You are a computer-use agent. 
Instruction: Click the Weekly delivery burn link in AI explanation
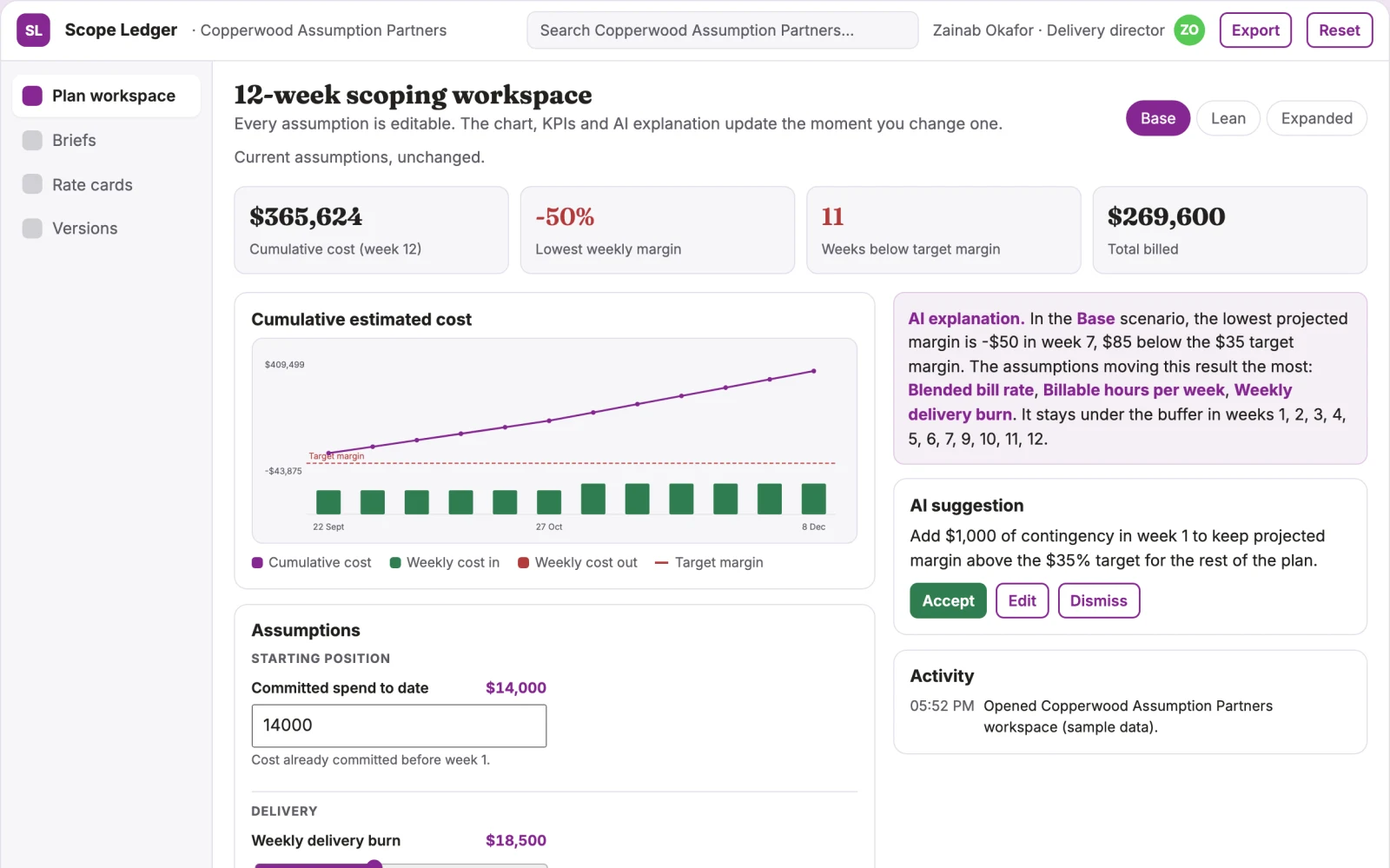click(x=1100, y=402)
